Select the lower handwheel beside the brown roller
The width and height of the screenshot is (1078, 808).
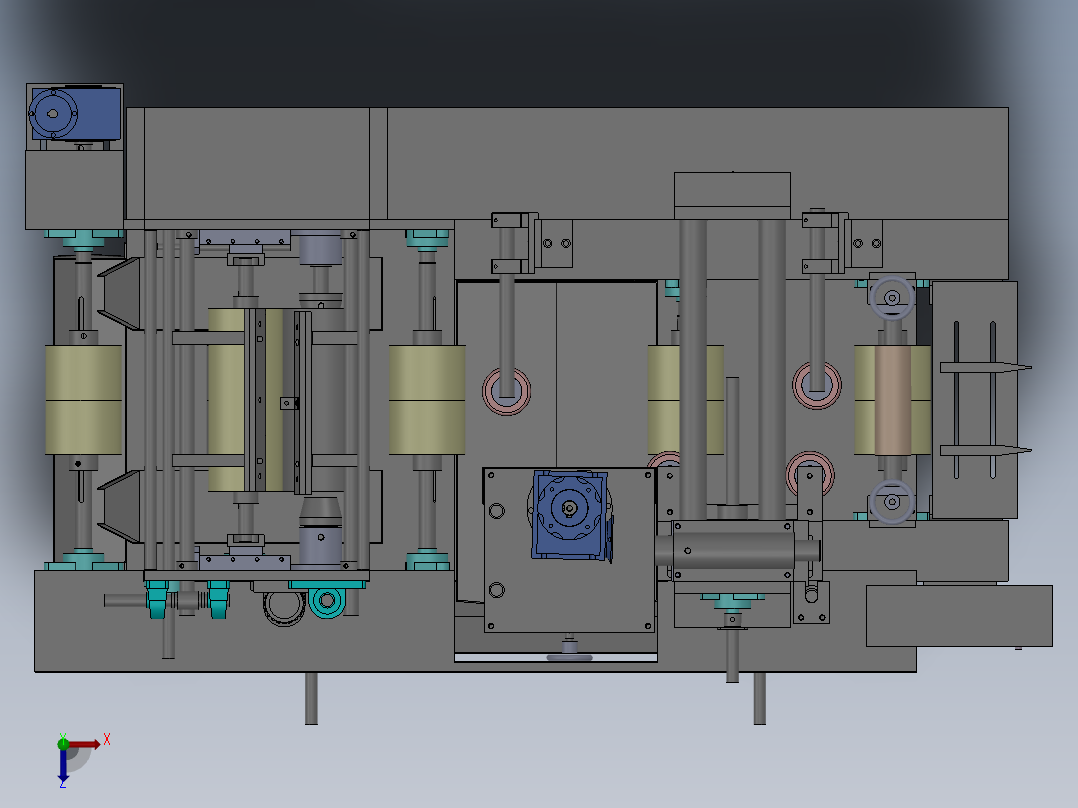[x=892, y=502]
